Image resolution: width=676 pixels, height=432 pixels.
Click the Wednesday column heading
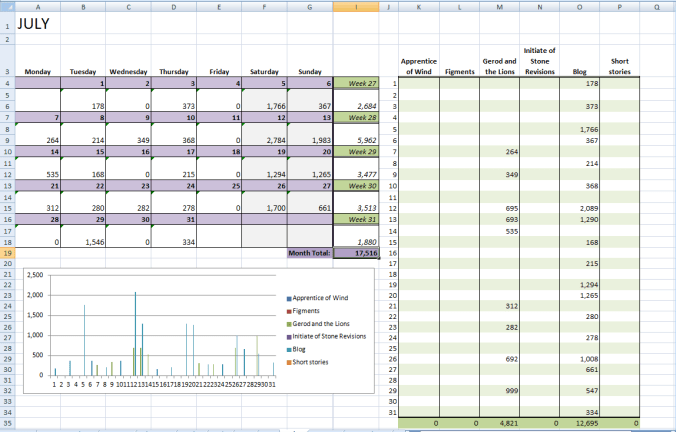point(128,72)
